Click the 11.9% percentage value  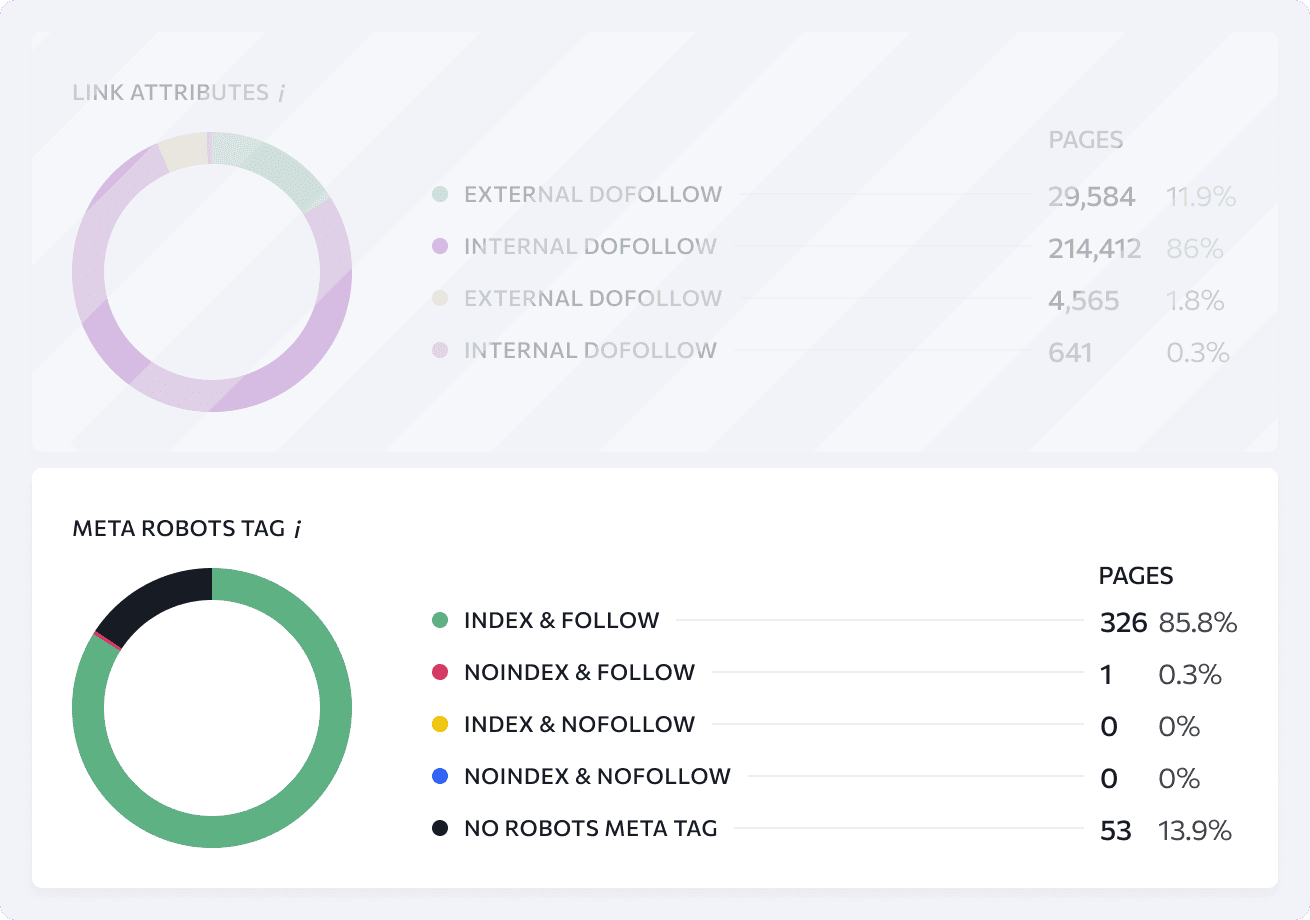pyautogui.click(x=1201, y=197)
